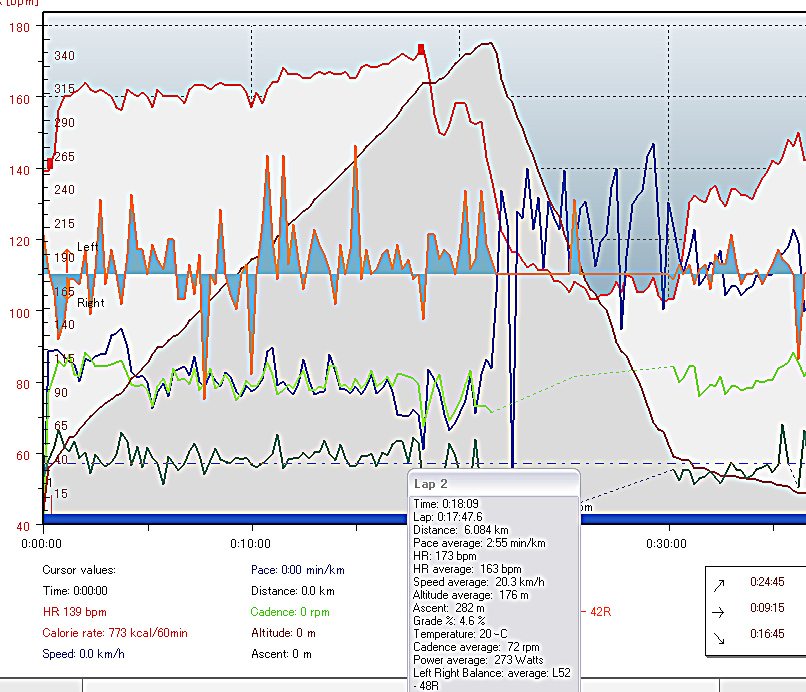The height and width of the screenshot is (692, 806).
Task: Click 'Time: 0:18:09' in Lap 2 tooltip
Action: [446, 504]
